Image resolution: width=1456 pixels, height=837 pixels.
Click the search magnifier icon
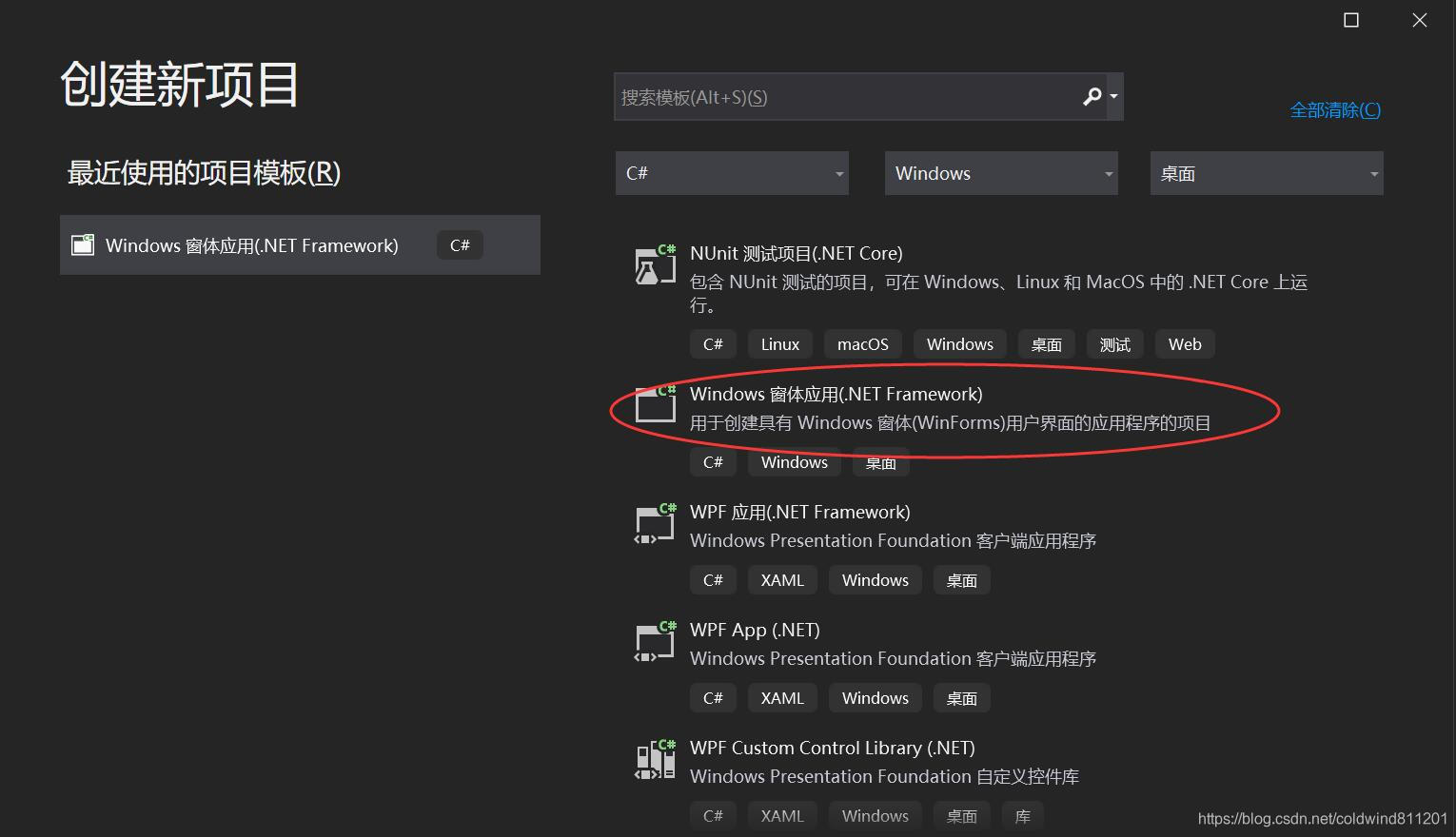click(x=1092, y=96)
